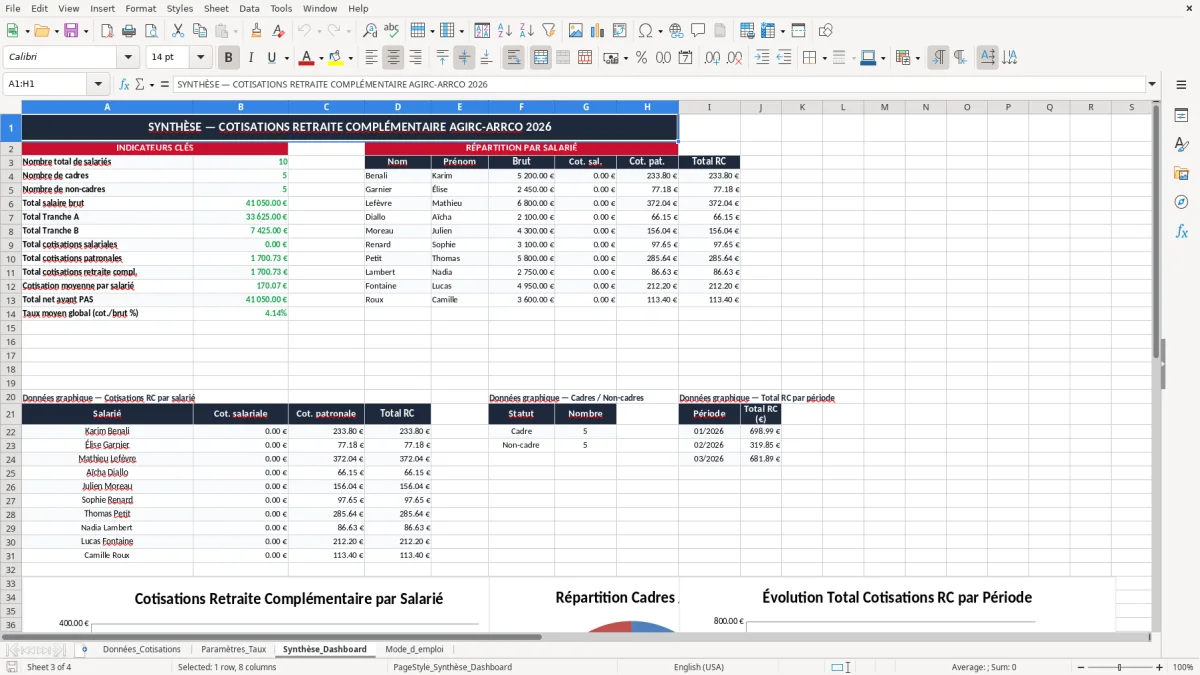The image size is (1200, 675).
Task: Click Format as Percent icon
Action: pyautogui.click(x=641, y=58)
